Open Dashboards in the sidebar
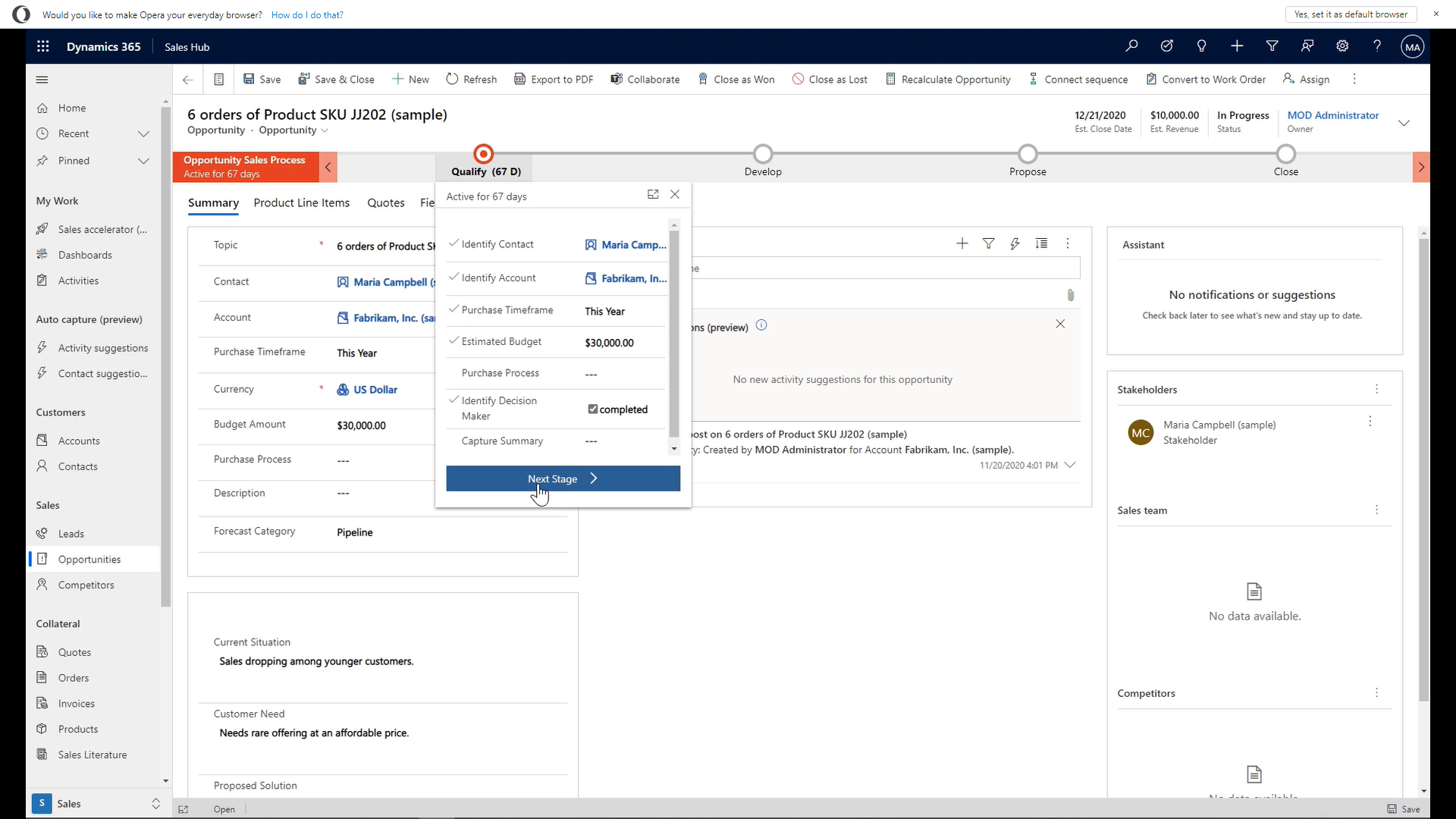The image size is (1456, 819). (x=85, y=256)
